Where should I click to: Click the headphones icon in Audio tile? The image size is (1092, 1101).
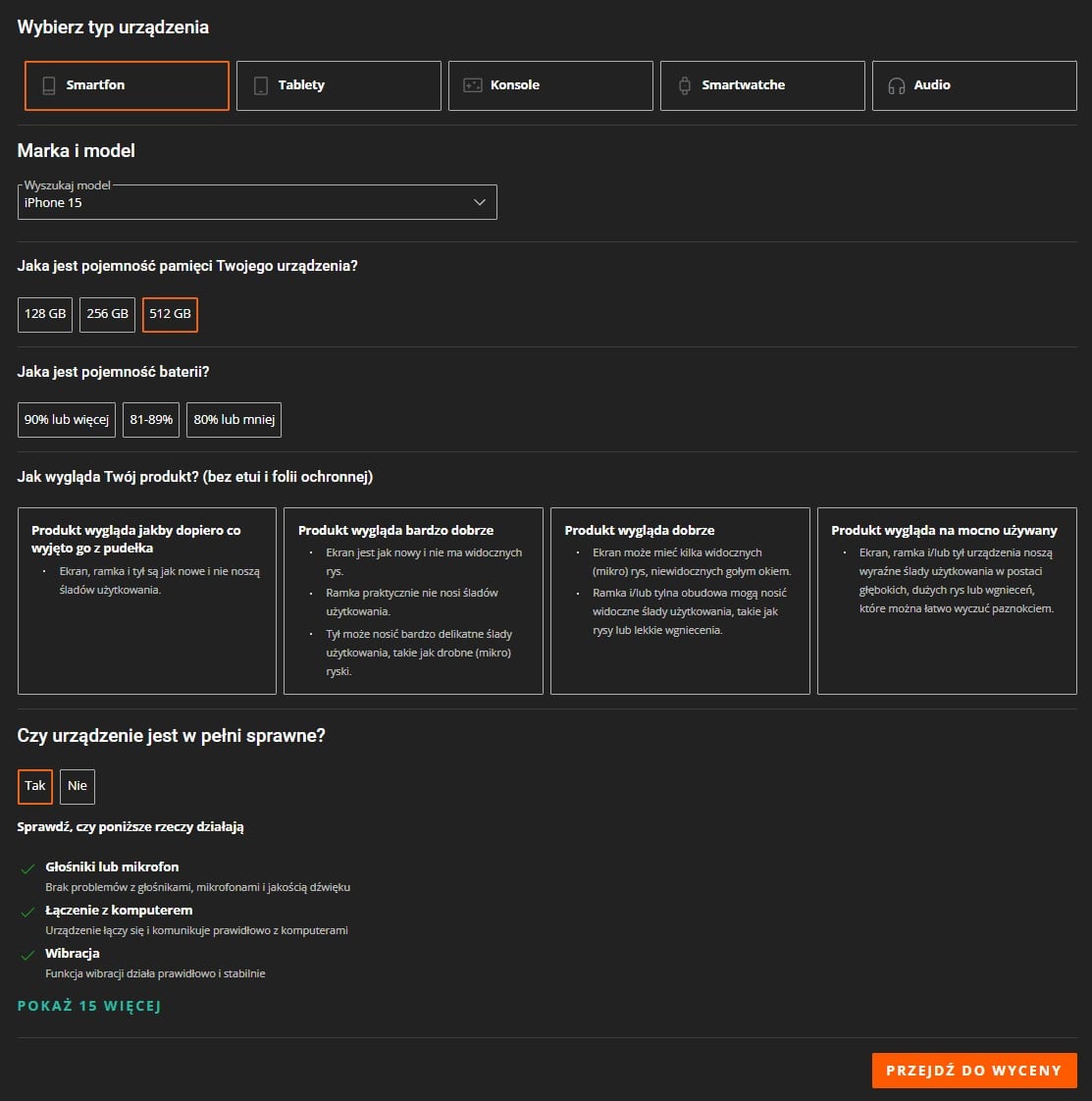point(896,85)
